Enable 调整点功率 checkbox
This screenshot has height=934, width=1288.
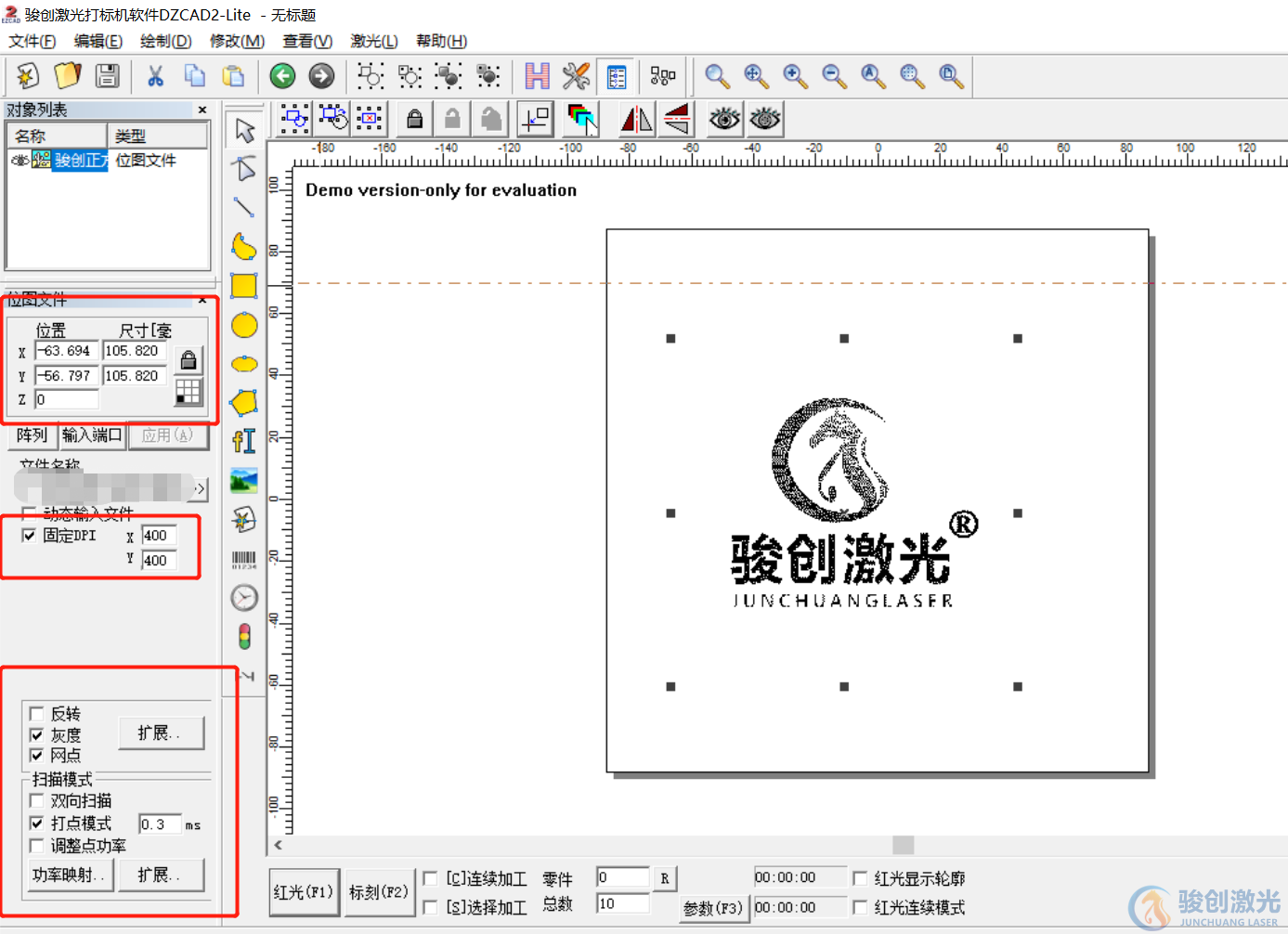pyautogui.click(x=36, y=846)
